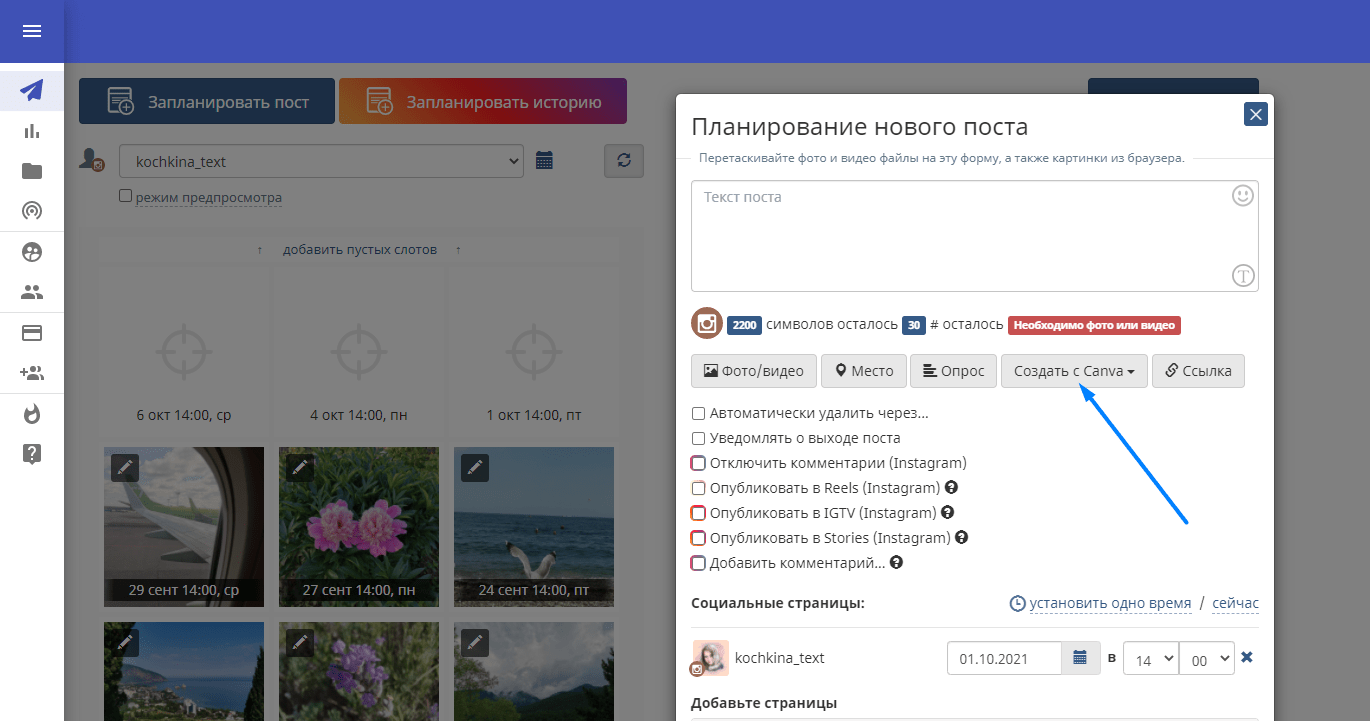Open the folder icon in sidebar
Screen dimensions: 1370x721
32,171
